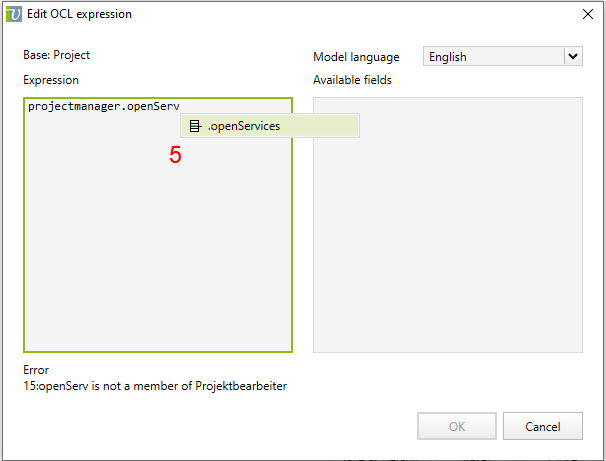This screenshot has height=461, width=606.
Task: Click the list icon beside .openServices
Action: coord(195,126)
